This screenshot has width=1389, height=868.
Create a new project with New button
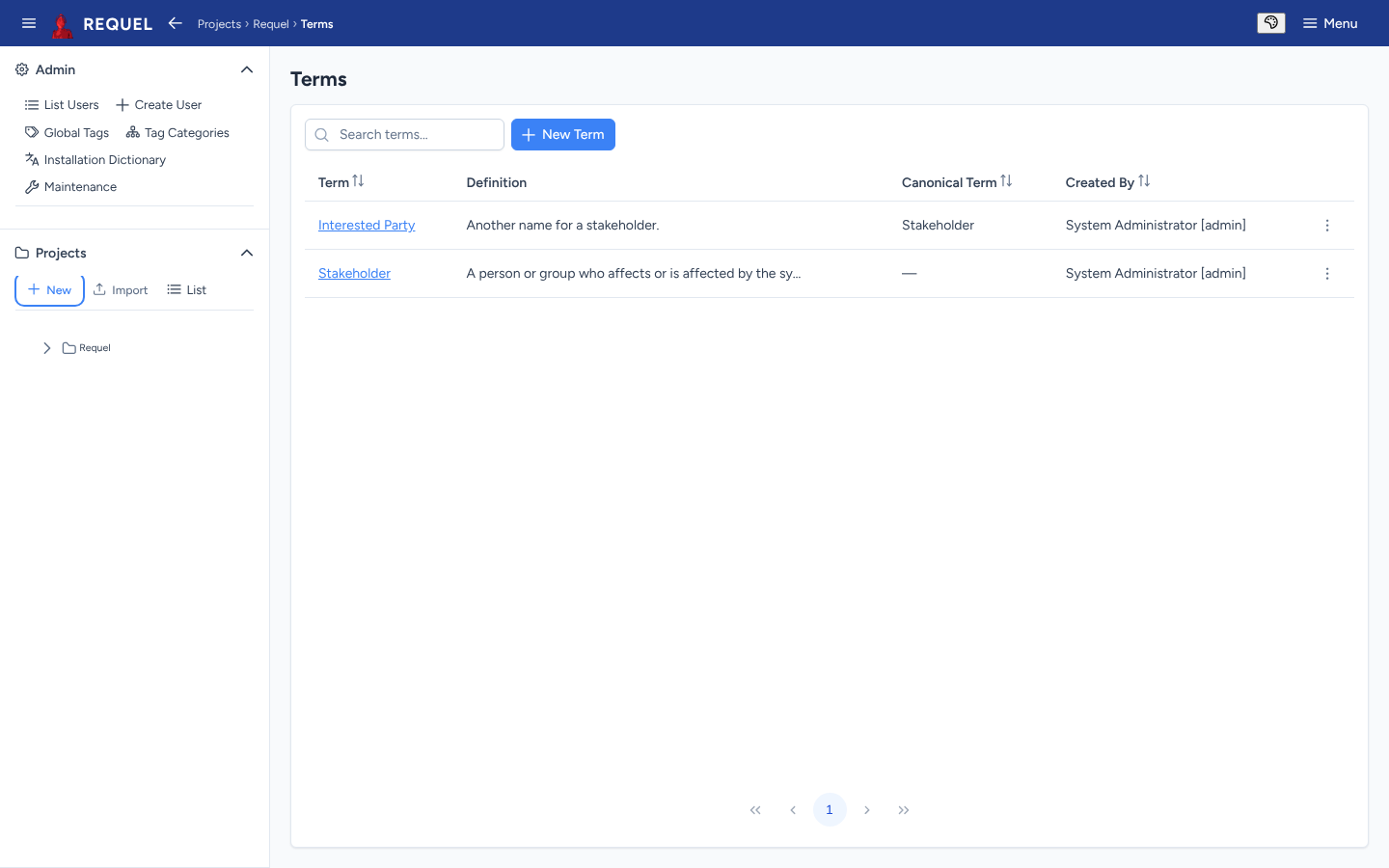click(49, 289)
